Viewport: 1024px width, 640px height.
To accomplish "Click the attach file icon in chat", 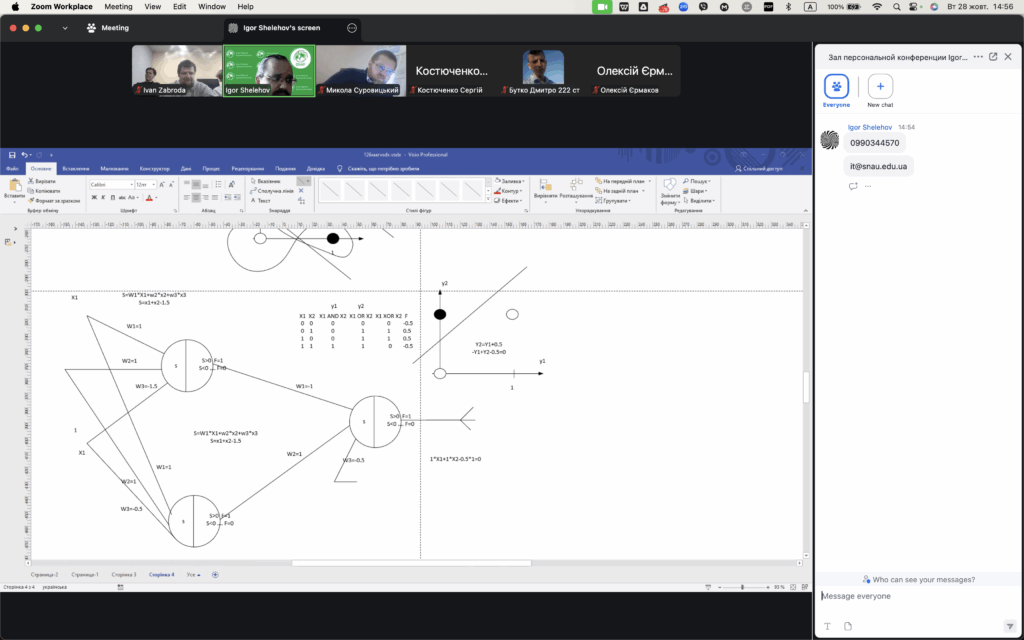I will [x=848, y=626].
